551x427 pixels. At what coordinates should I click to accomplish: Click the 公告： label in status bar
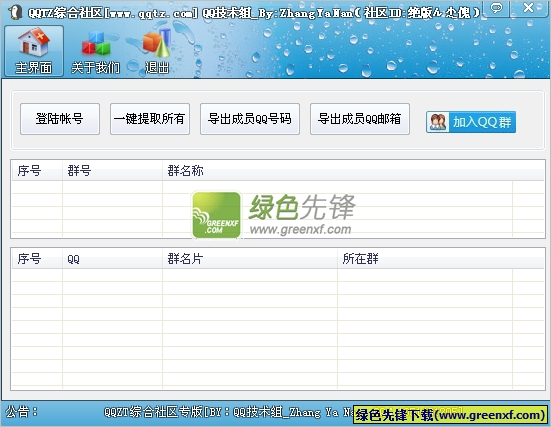click(x=21, y=412)
